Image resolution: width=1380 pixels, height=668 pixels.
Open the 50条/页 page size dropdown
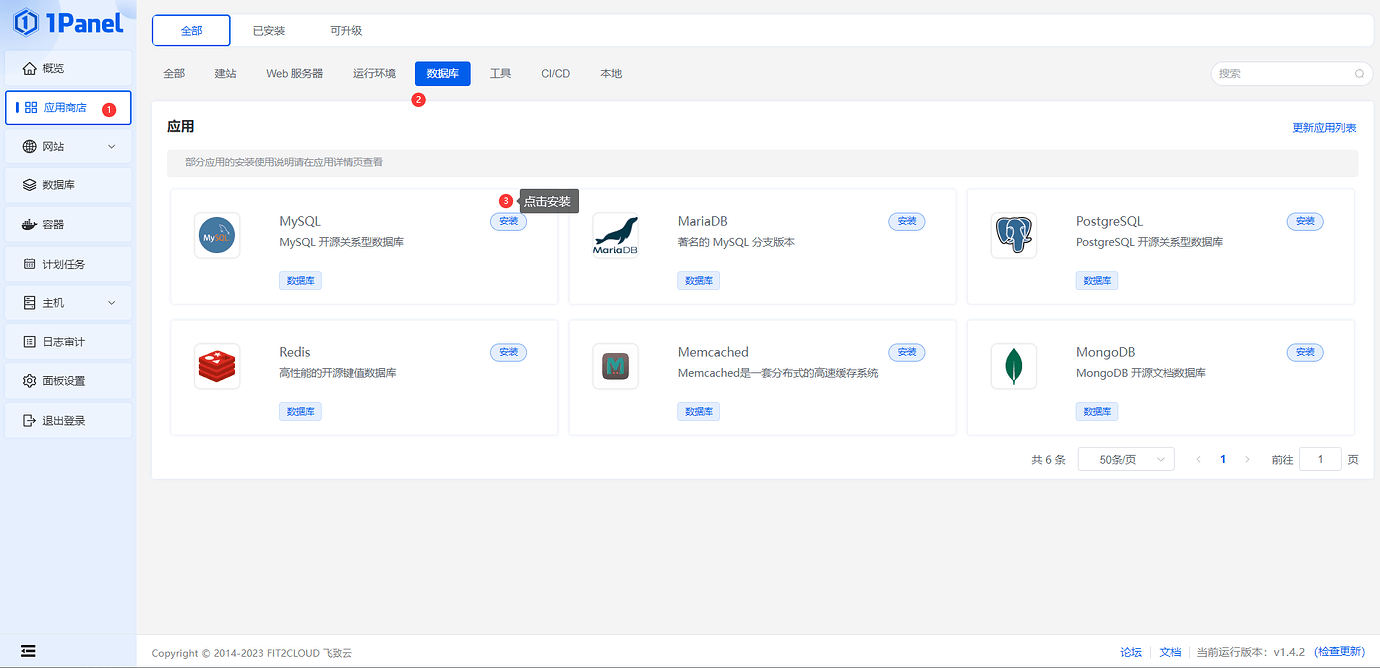1126,458
